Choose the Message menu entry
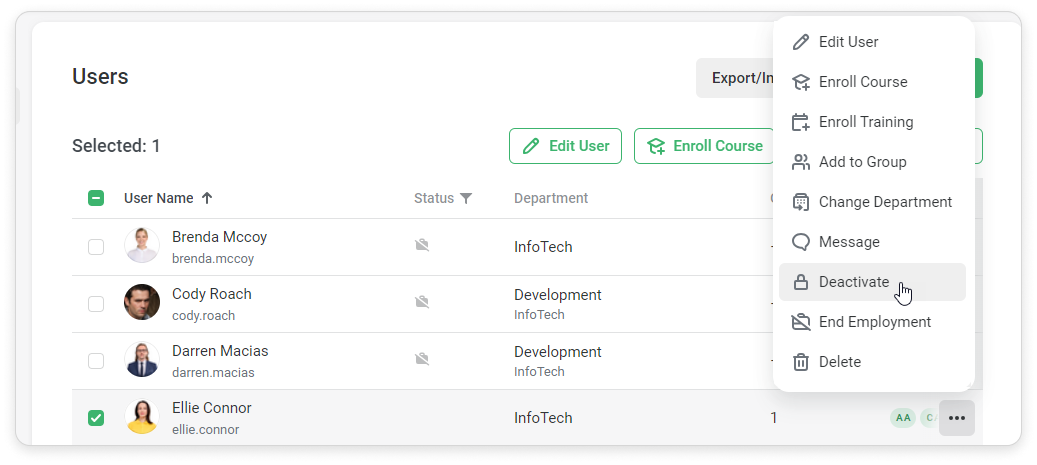 (x=849, y=242)
